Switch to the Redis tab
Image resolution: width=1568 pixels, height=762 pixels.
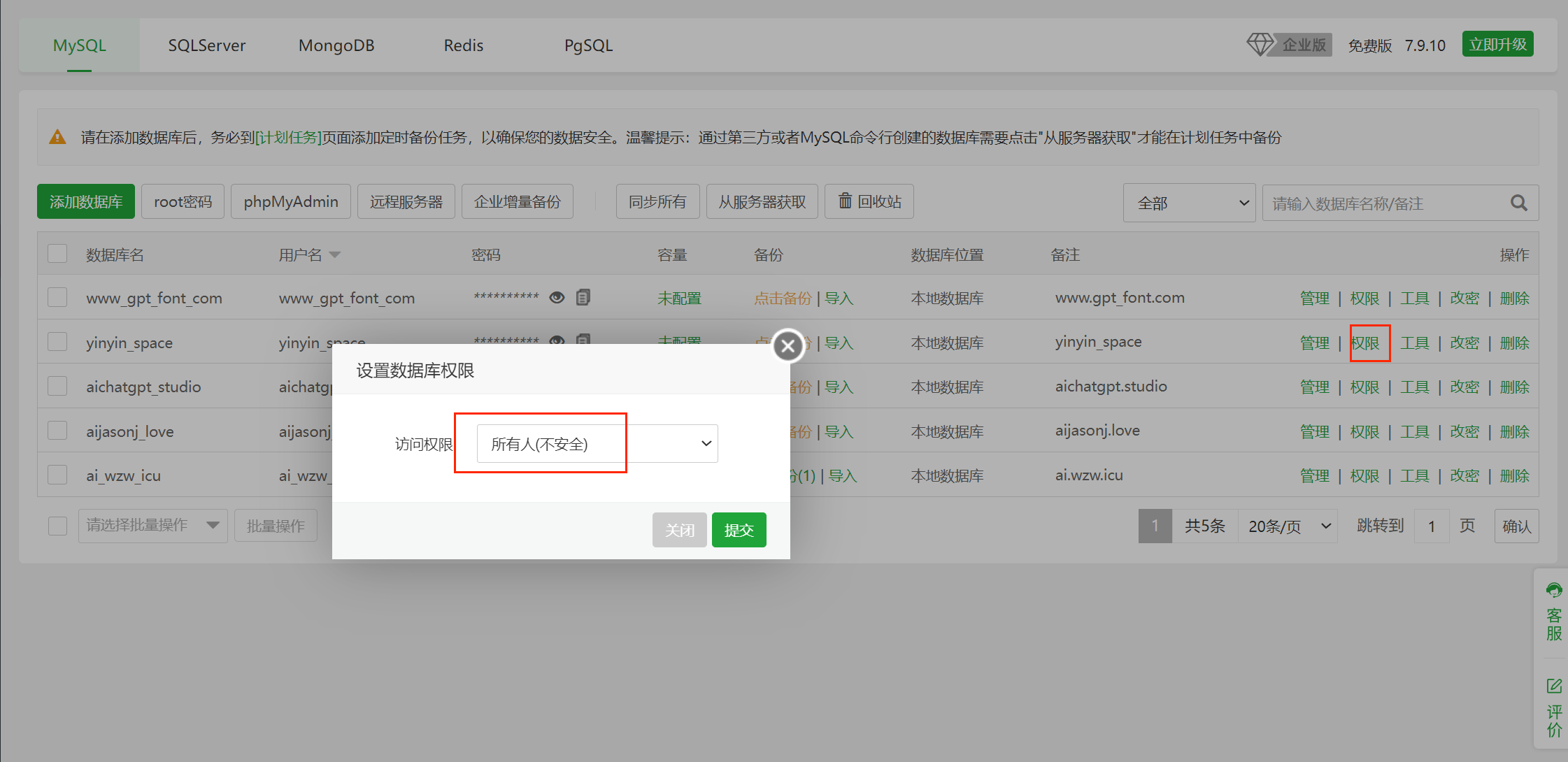(x=463, y=45)
